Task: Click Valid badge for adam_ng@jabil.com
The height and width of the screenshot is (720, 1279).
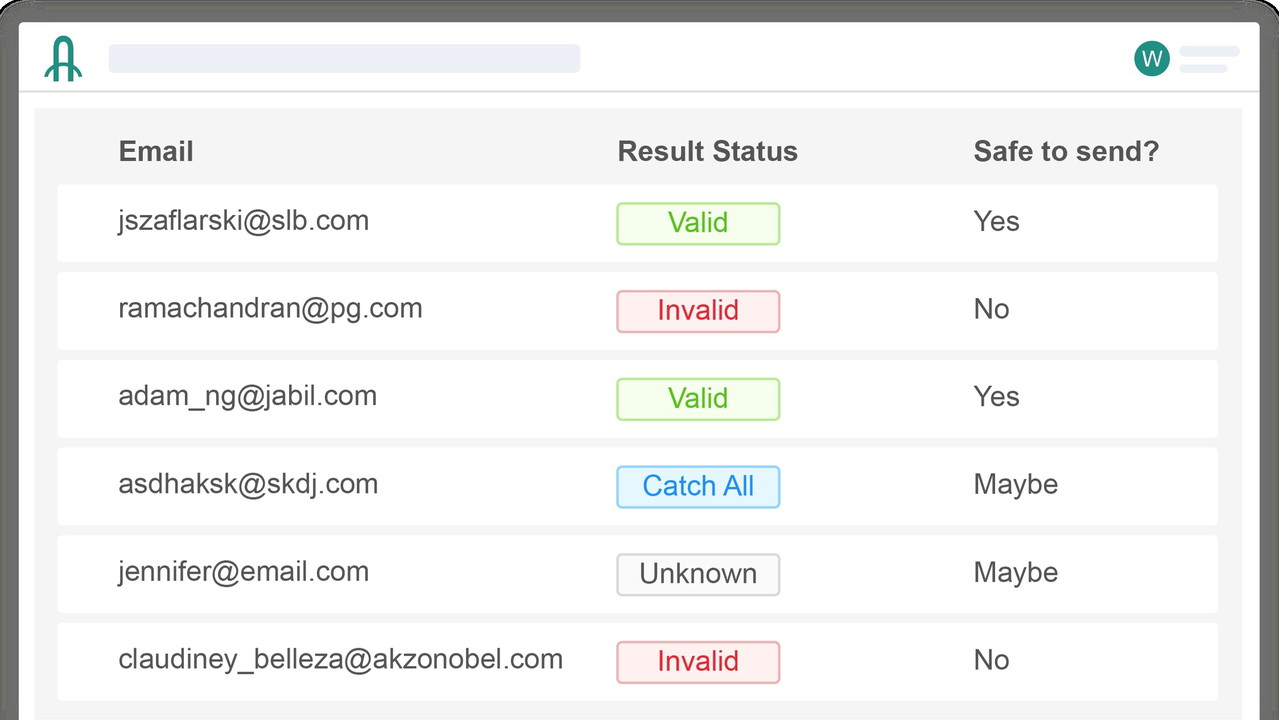Action: click(698, 399)
